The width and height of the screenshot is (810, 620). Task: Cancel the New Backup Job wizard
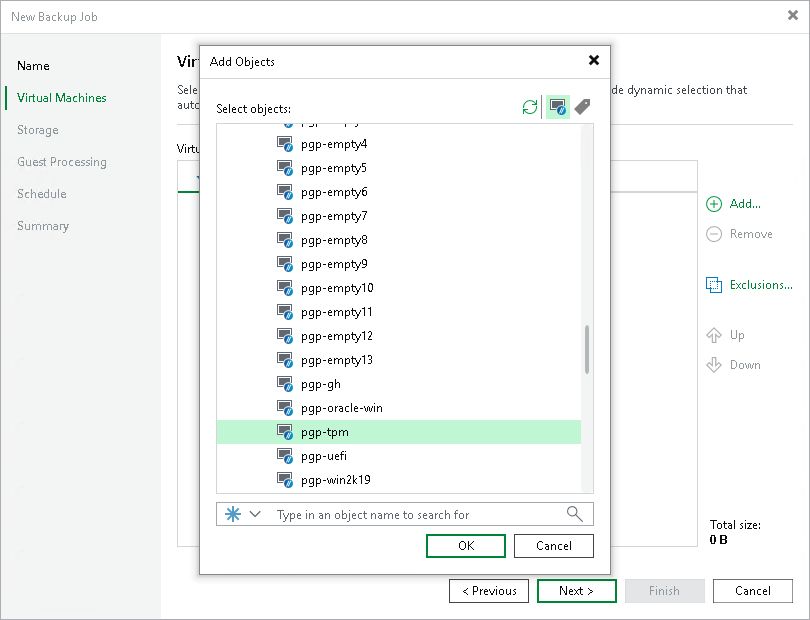[x=753, y=591]
